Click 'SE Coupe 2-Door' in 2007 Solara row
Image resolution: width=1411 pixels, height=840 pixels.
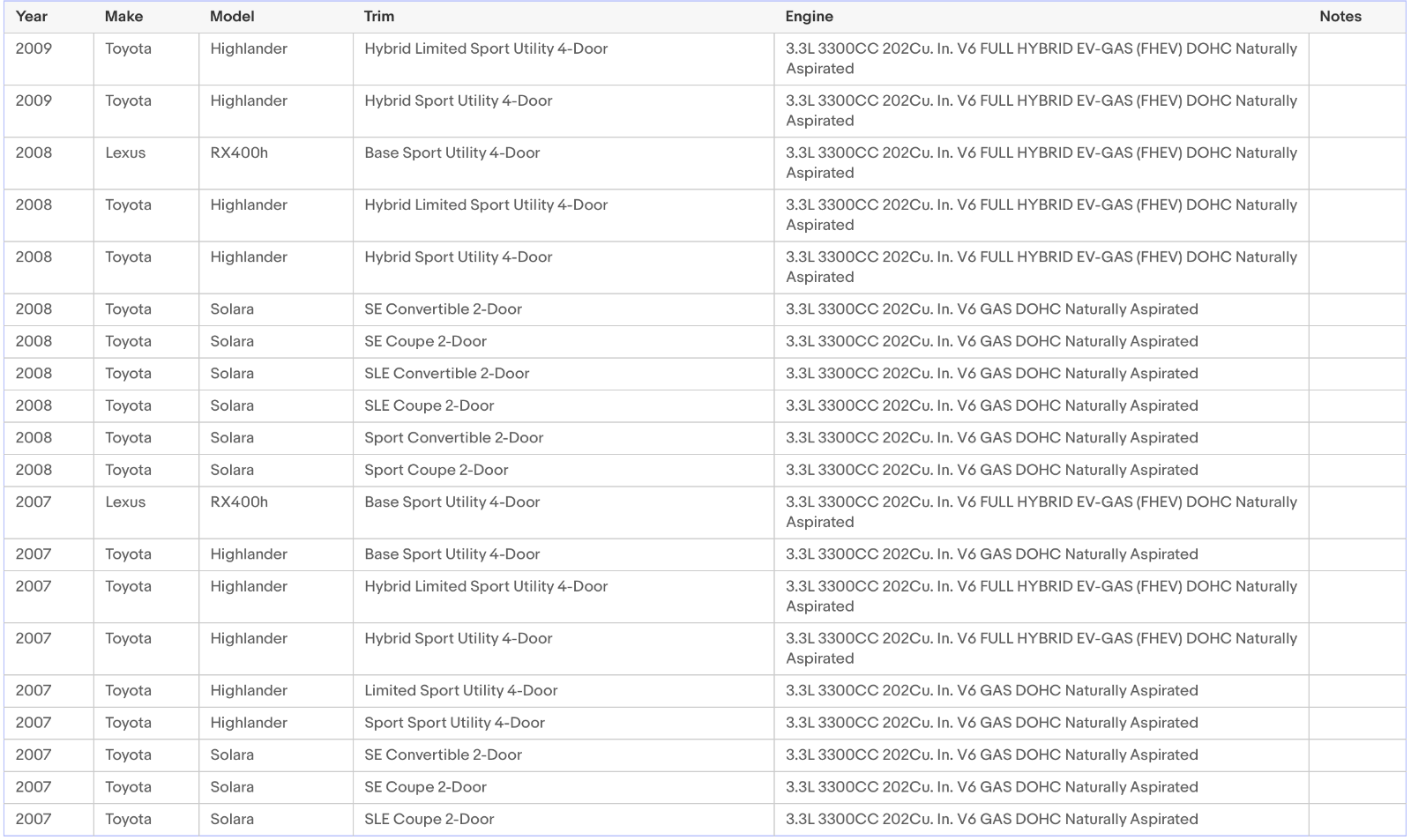426,787
